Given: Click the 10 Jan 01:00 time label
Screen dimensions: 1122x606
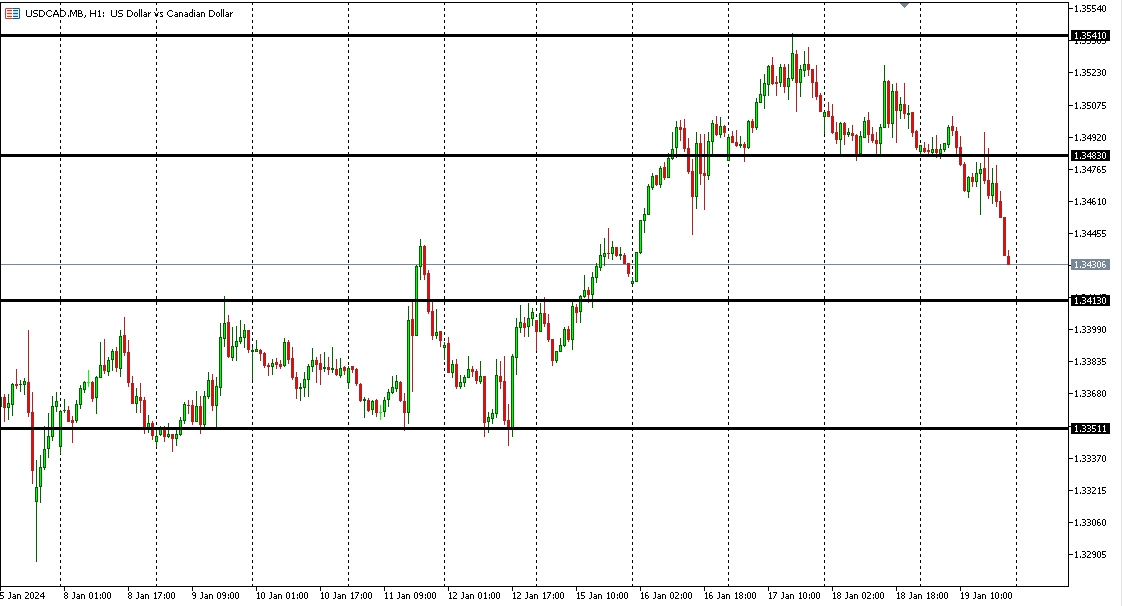Looking at the screenshot, I should click(282, 595).
